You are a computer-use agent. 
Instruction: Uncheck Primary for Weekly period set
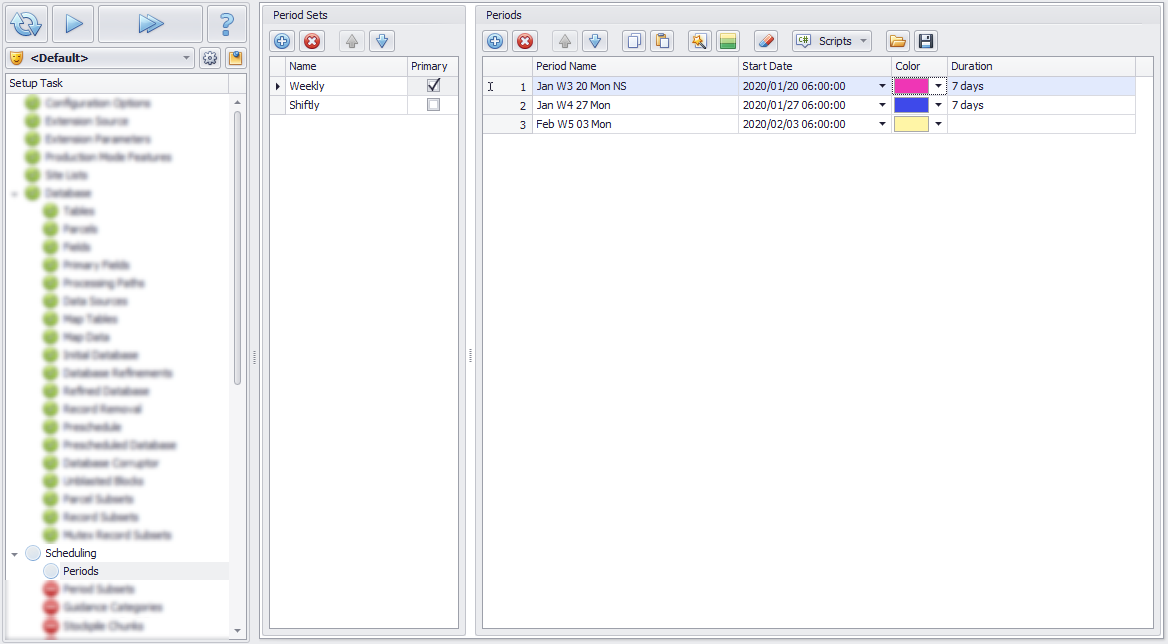tap(434, 86)
